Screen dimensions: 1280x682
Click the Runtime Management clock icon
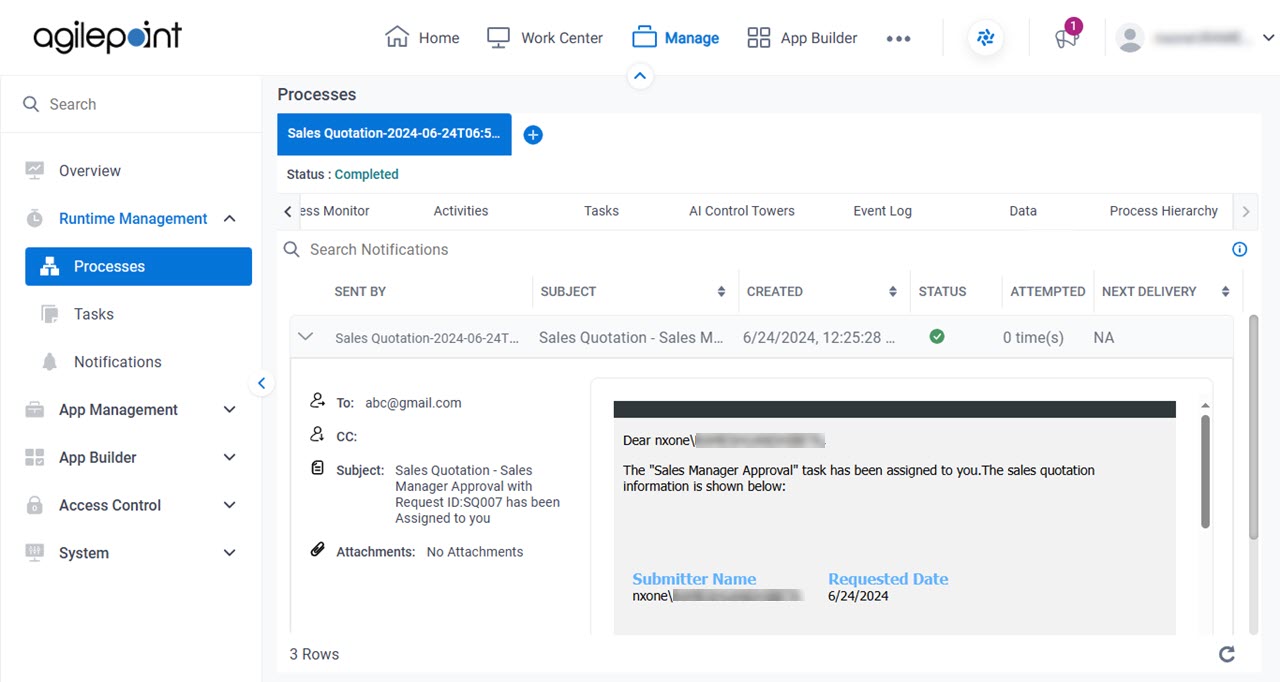(x=35, y=219)
